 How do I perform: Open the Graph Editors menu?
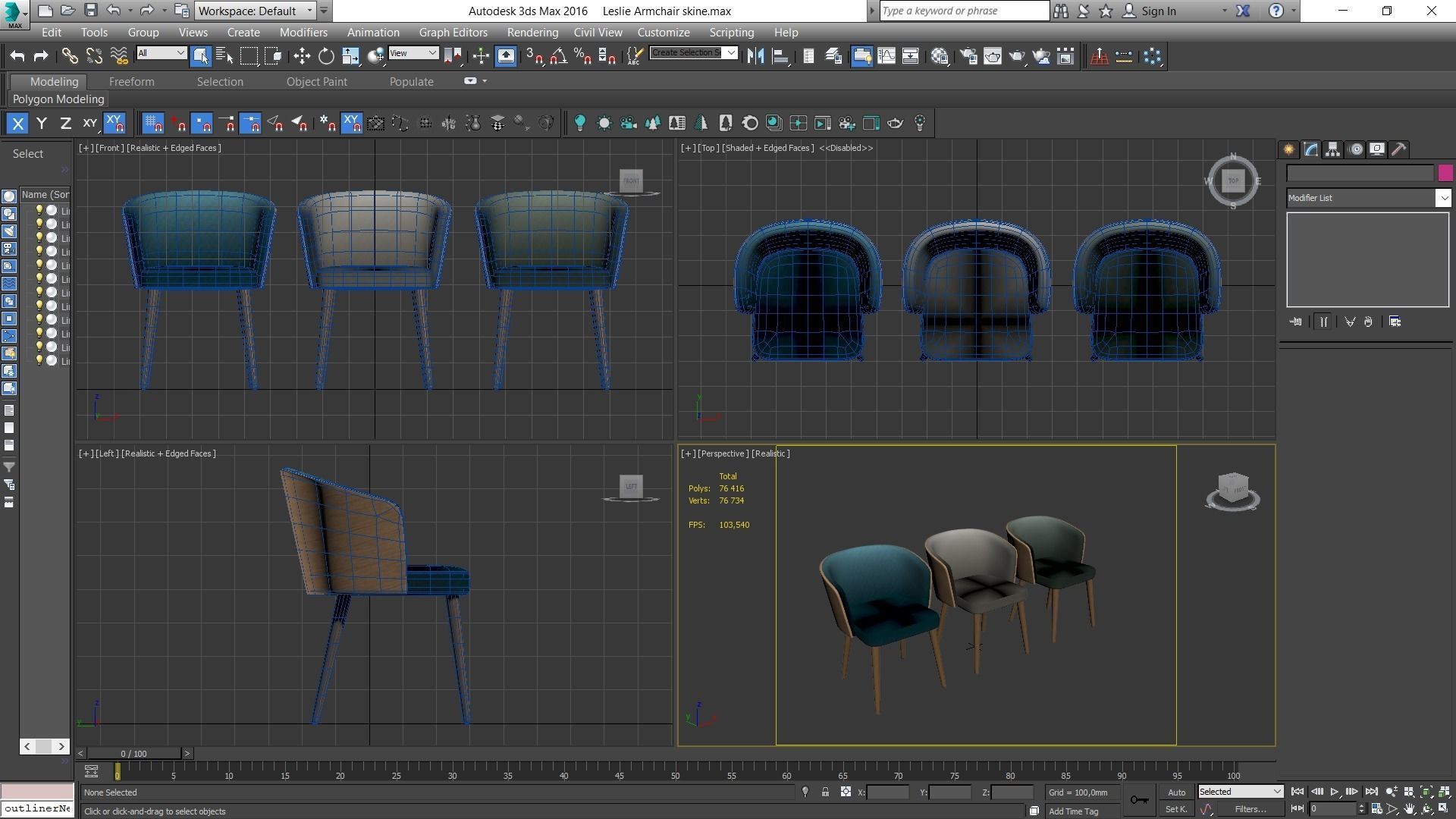[x=453, y=33]
